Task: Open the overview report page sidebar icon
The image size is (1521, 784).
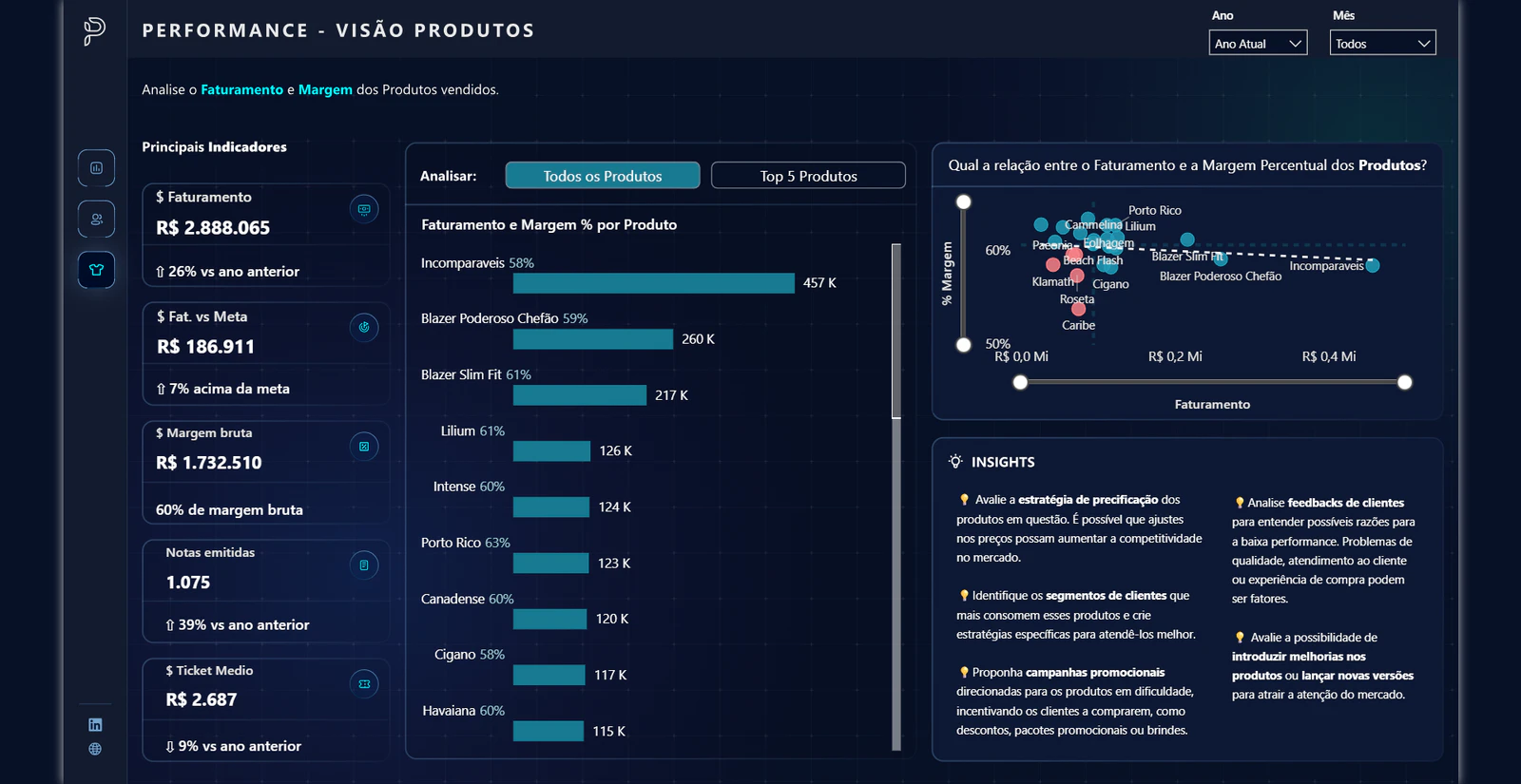Action: (96, 168)
